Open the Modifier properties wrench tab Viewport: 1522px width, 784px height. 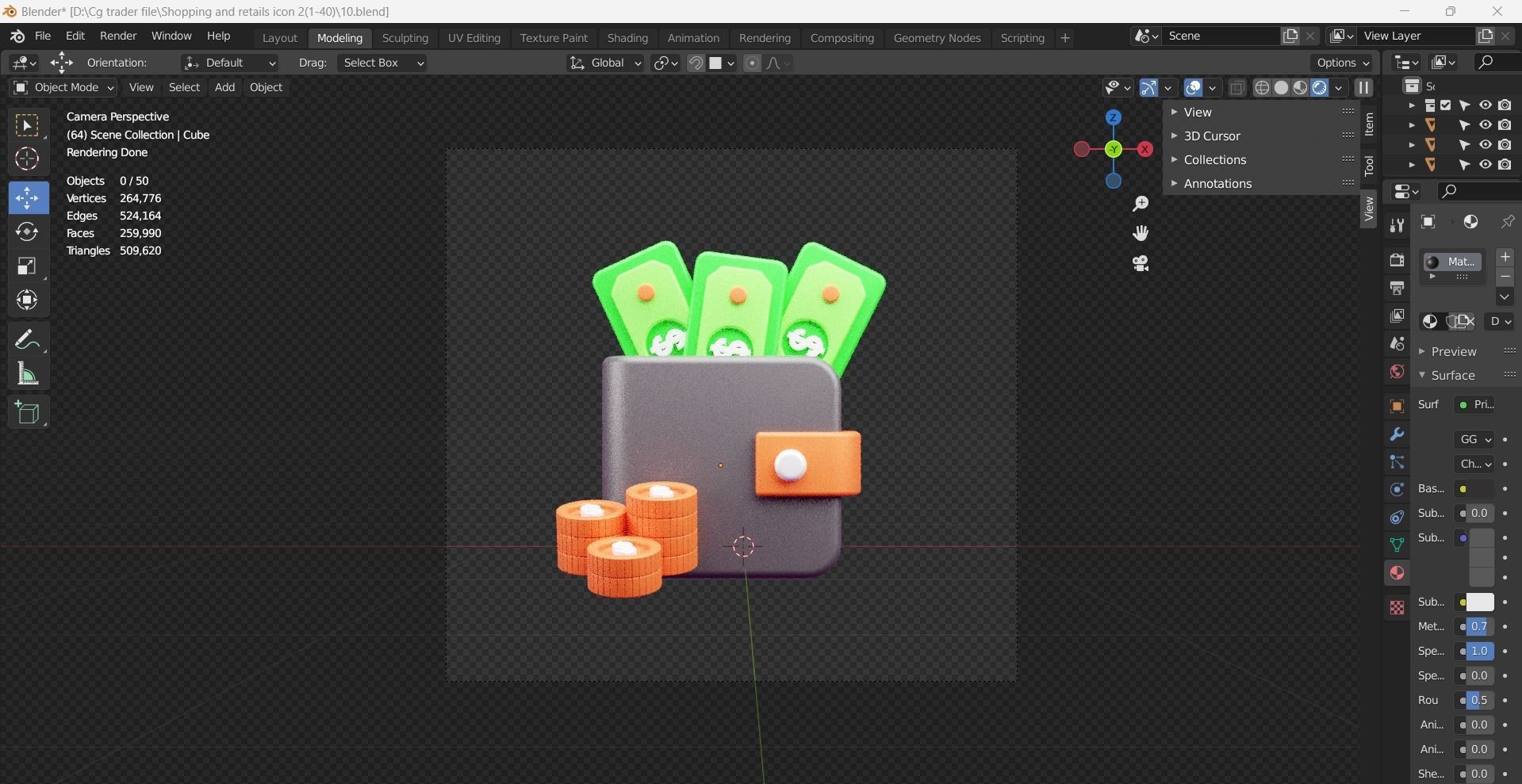coord(1397,434)
